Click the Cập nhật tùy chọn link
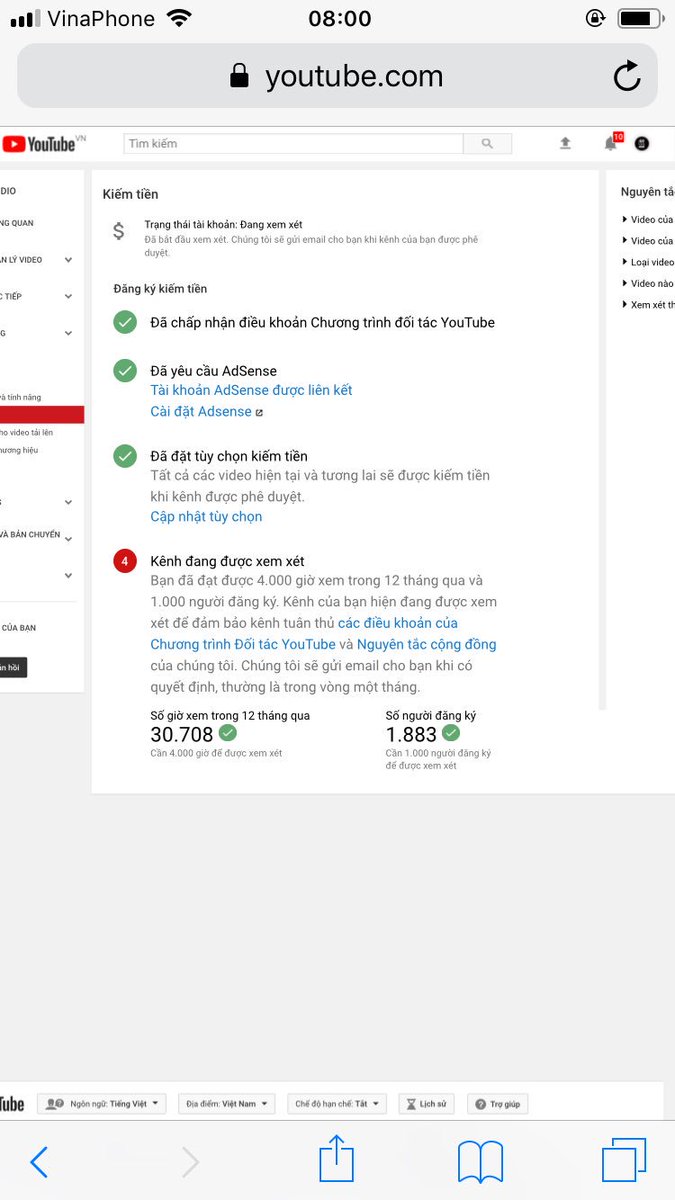The image size is (675, 1200). [206, 517]
